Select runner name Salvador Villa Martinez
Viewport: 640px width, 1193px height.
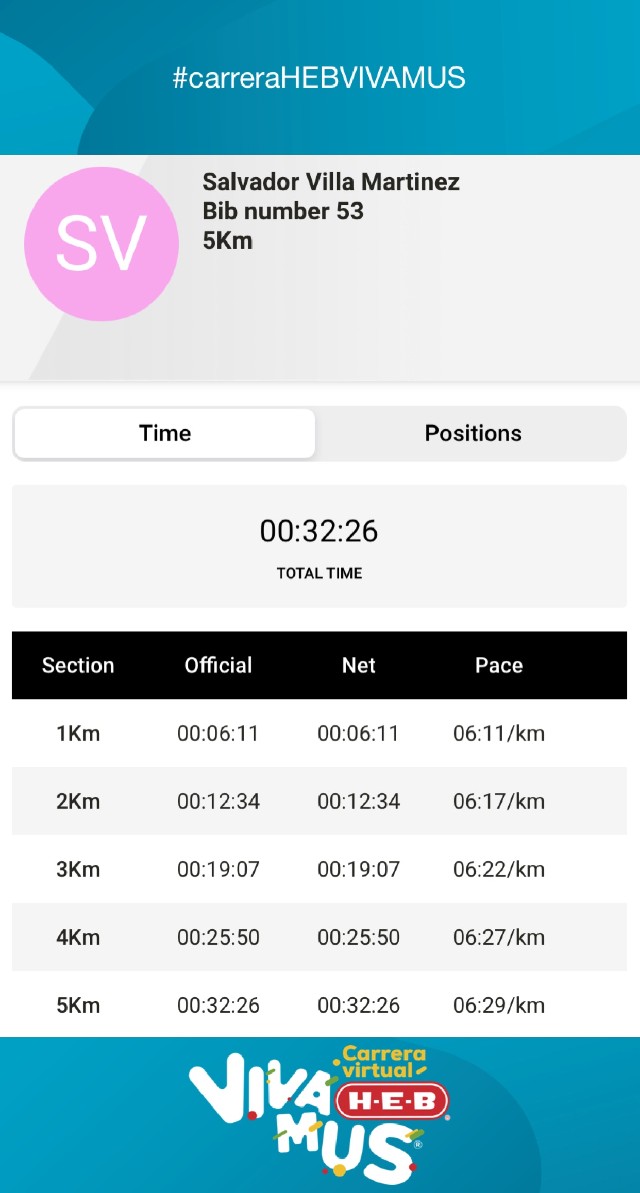[x=331, y=182]
